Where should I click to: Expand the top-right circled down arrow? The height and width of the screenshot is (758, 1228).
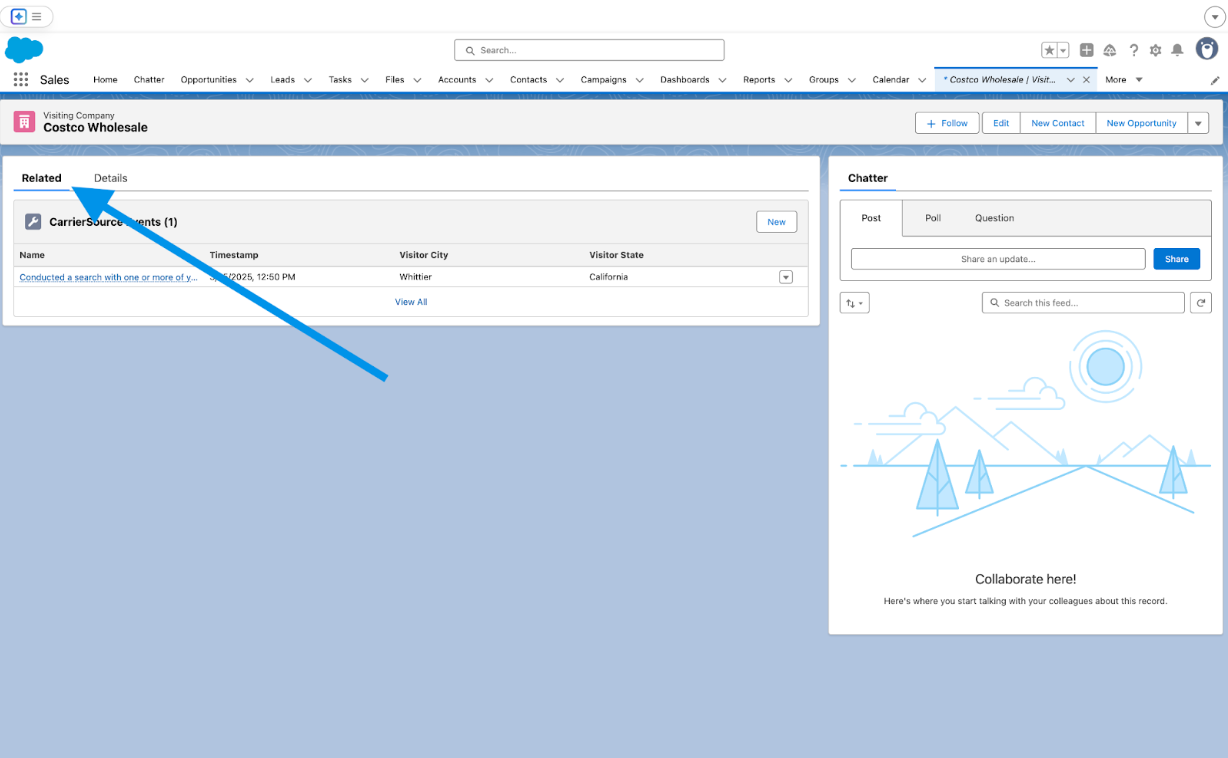click(1215, 17)
